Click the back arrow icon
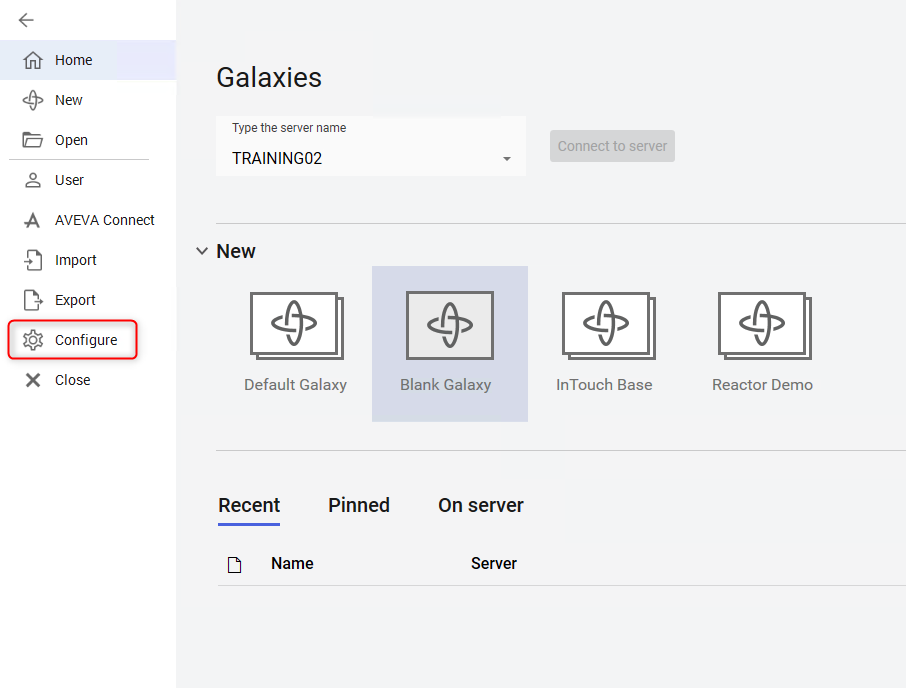This screenshot has width=906, height=688. click(x=26, y=20)
